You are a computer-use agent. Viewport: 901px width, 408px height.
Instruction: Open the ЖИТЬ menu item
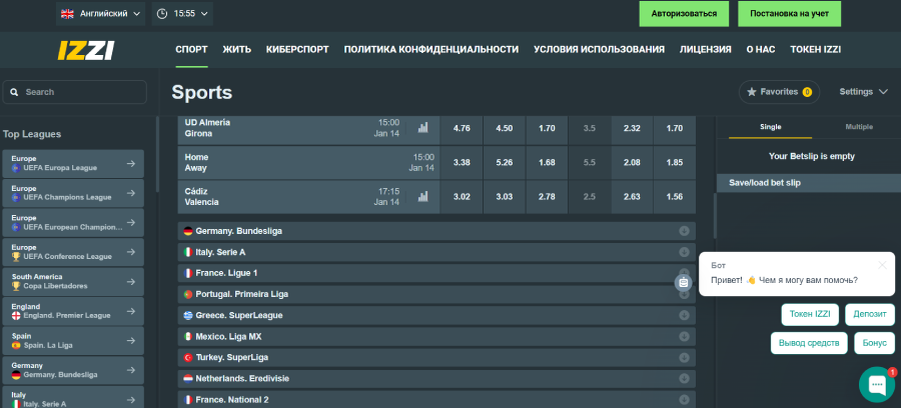point(237,49)
